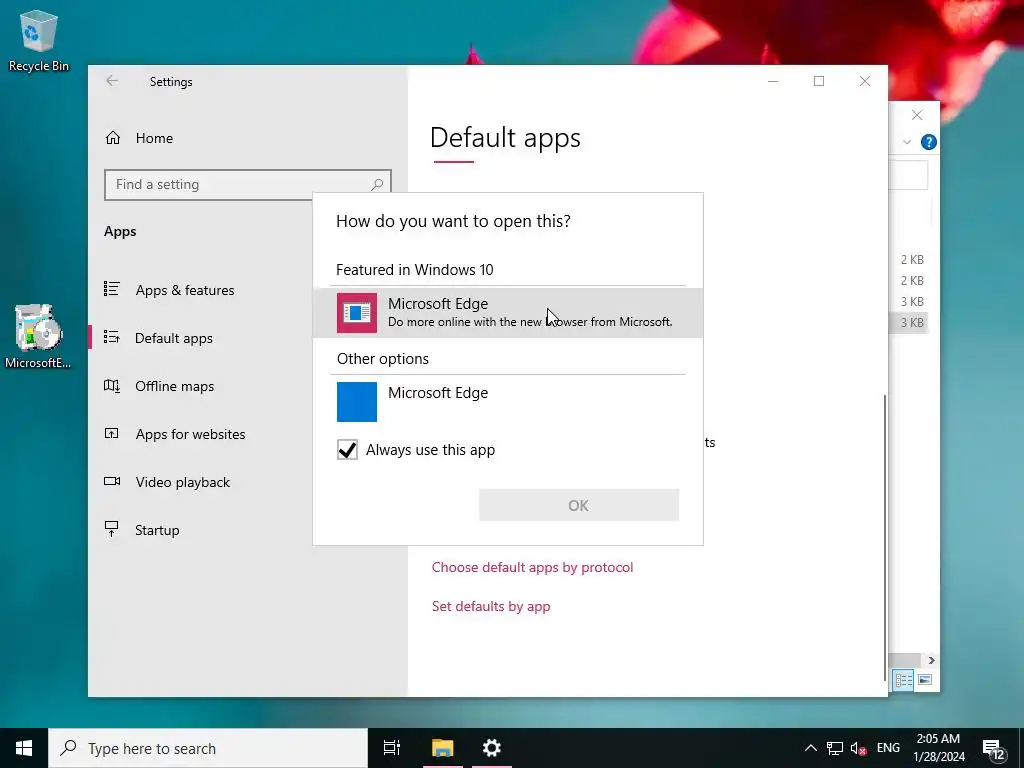The width and height of the screenshot is (1024, 768).
Task: Go back with the Settings back arrow
Action: [112, 81]
